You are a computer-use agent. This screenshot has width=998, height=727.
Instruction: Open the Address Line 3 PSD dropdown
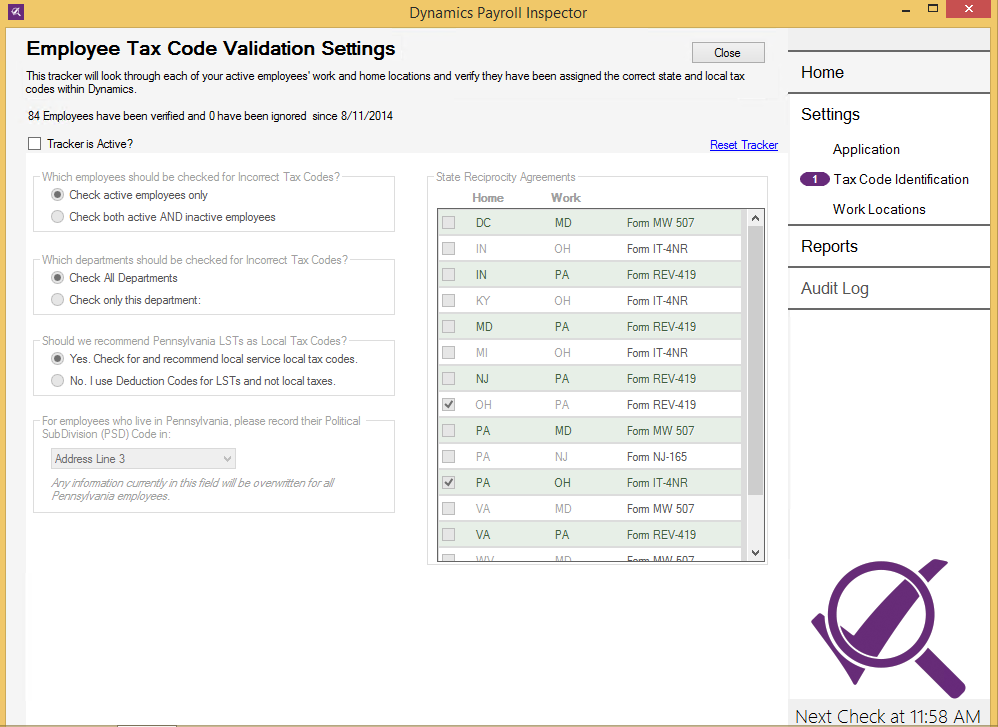coord(143,459)
